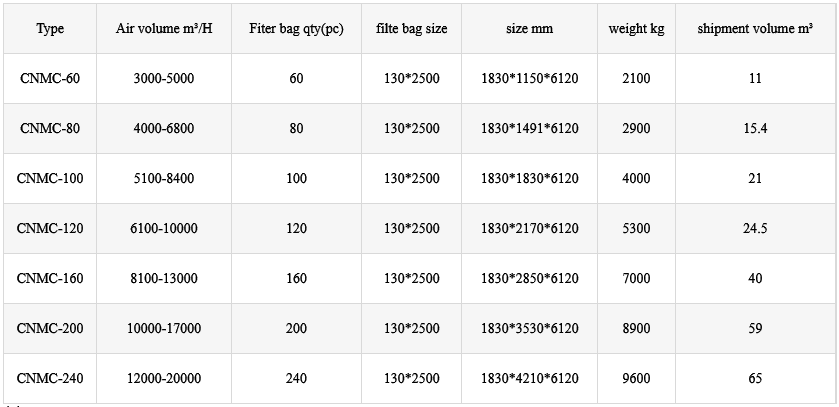Select the CNMC-200 row label
The width and height of the screenshot is (839, 407).
pos(50,329)
